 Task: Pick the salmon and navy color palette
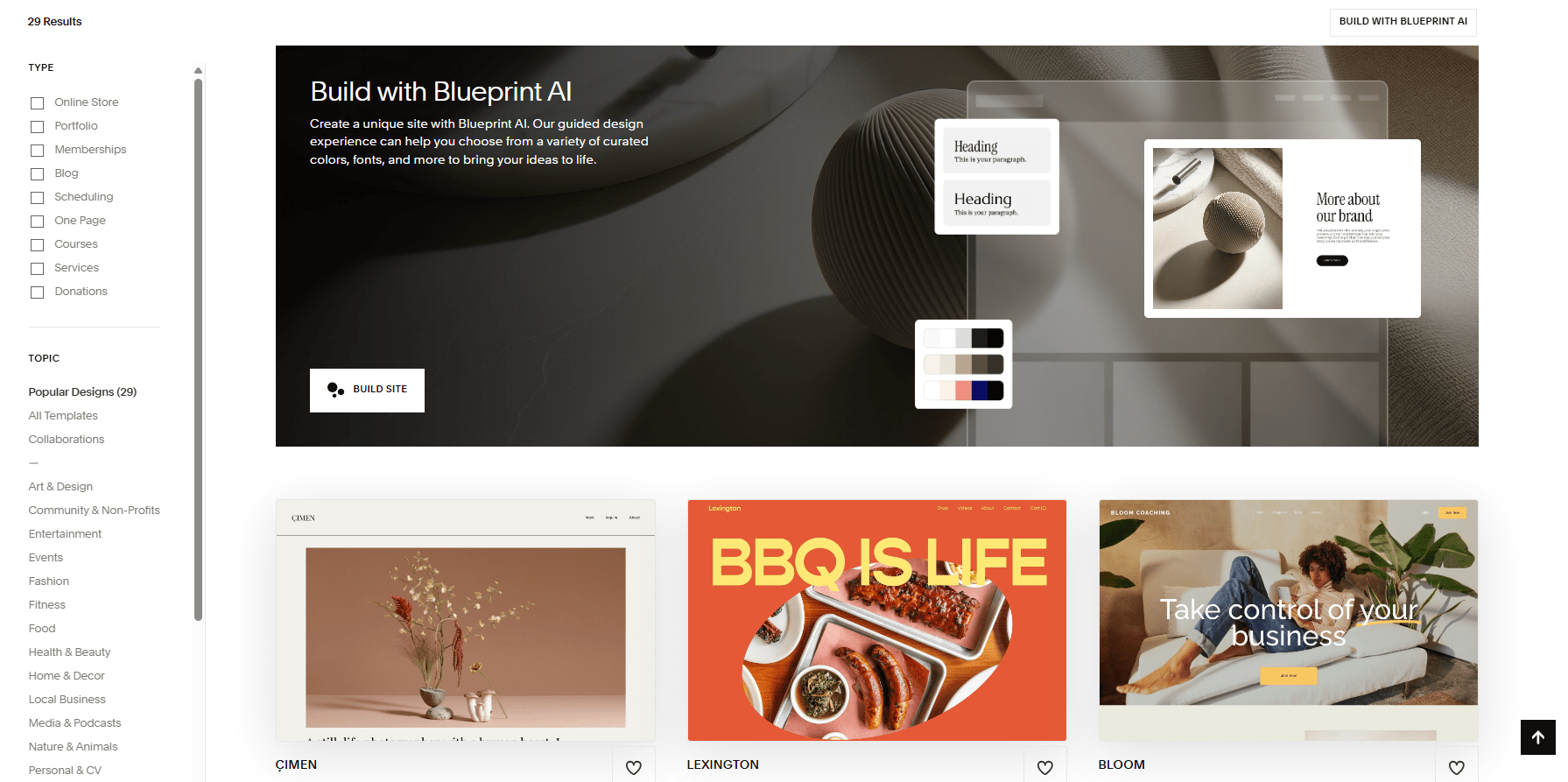[963, 391]
